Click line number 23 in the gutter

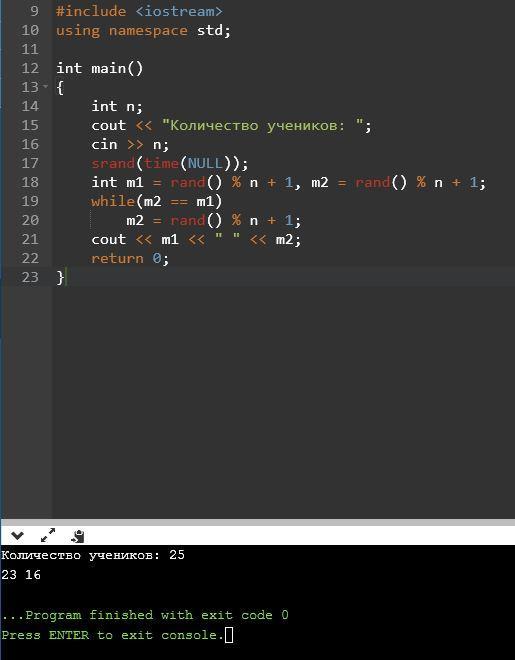(30, 277)
